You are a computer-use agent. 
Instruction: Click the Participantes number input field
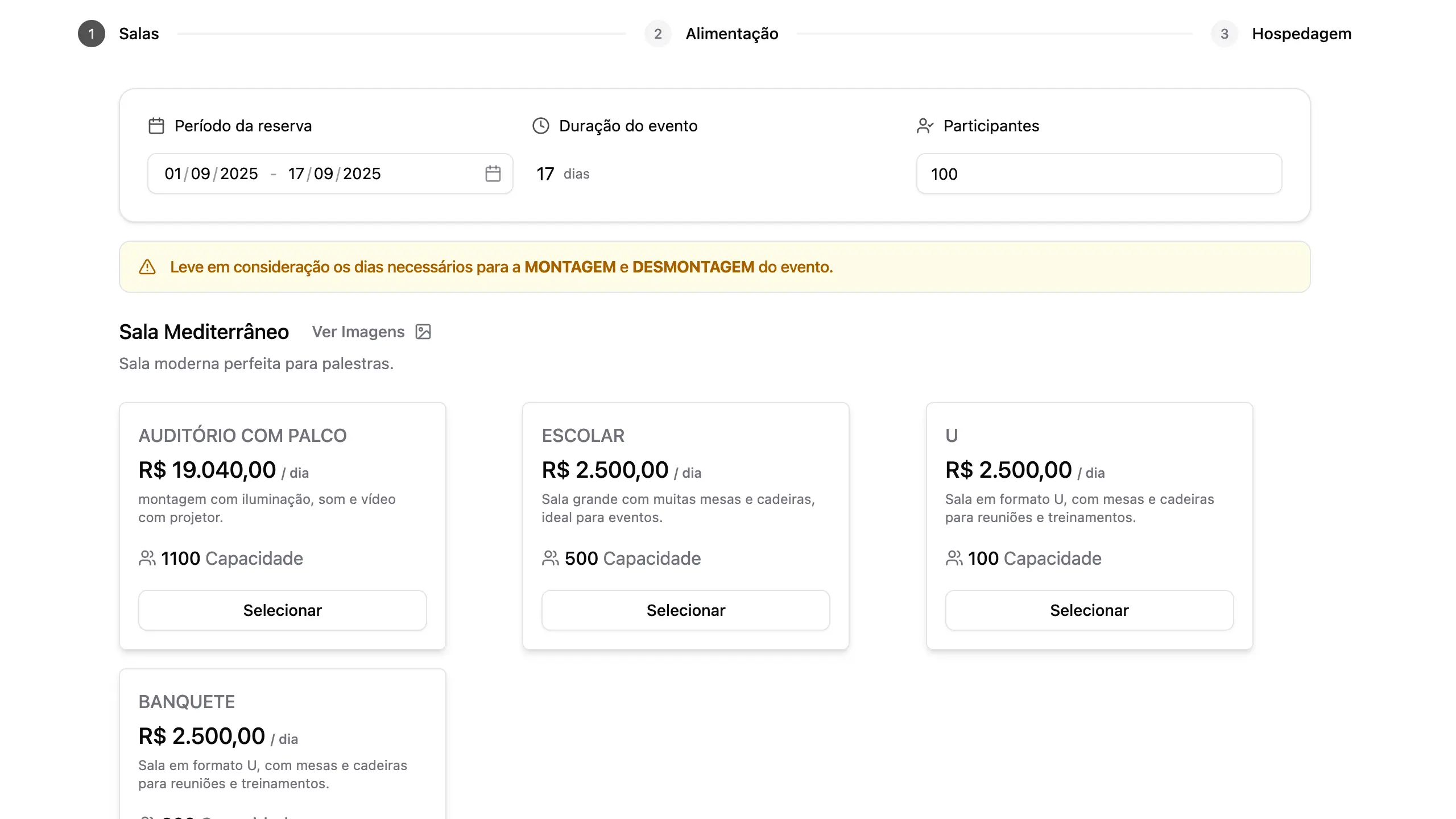point(1098,173)
